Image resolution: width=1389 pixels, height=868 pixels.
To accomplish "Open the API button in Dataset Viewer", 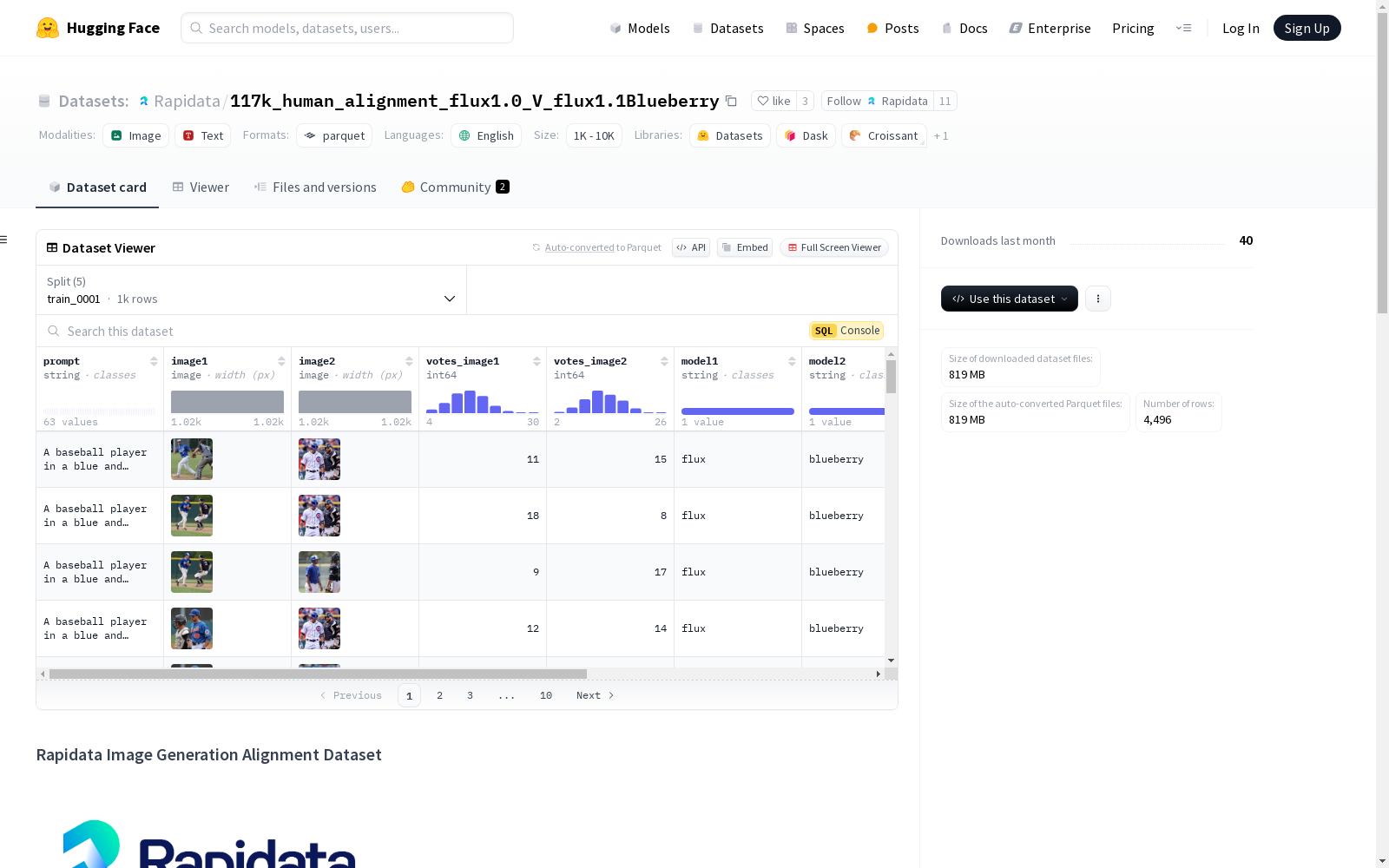I will tap(691, 247).
